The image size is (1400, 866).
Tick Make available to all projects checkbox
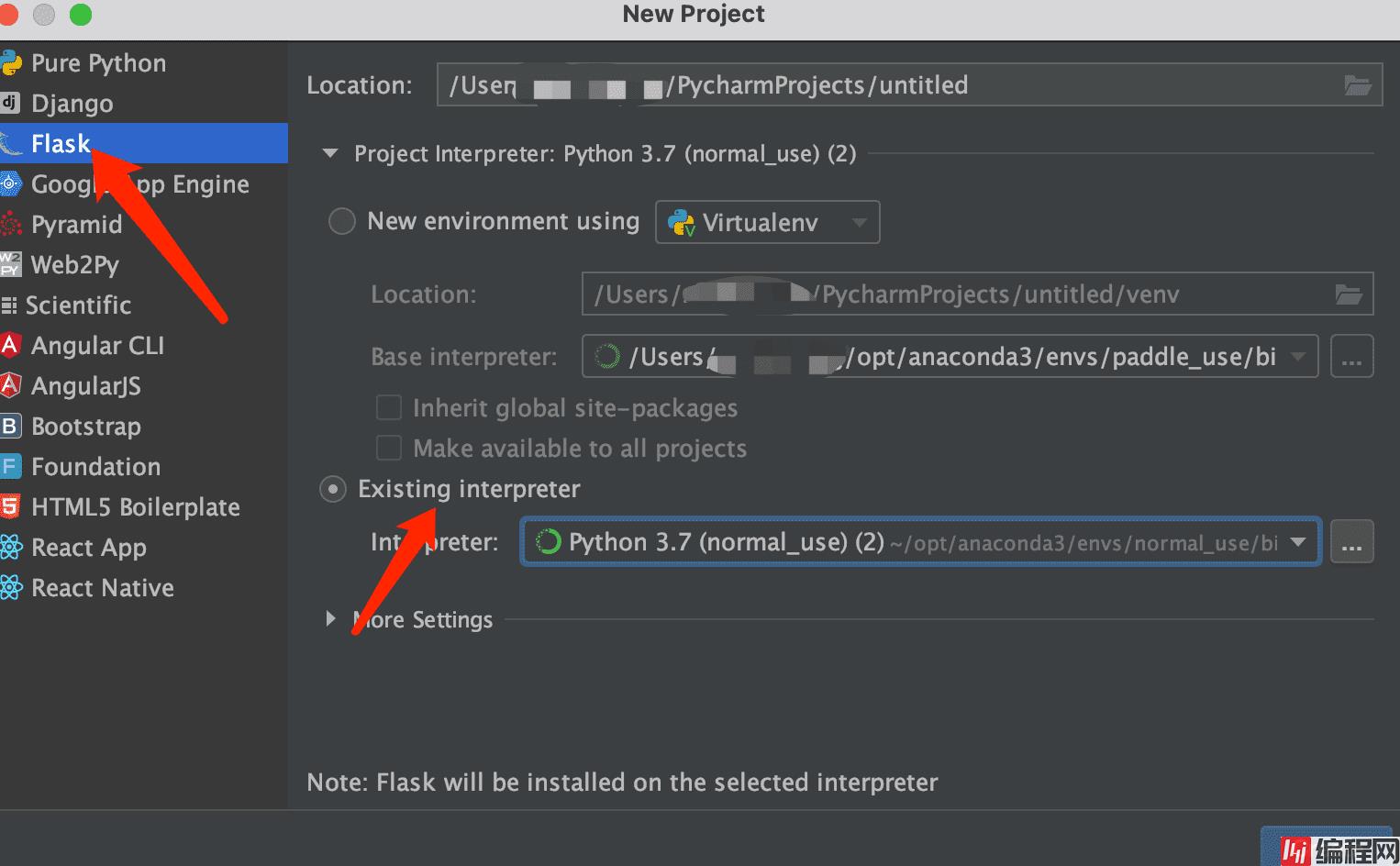[x=389, y=448]
